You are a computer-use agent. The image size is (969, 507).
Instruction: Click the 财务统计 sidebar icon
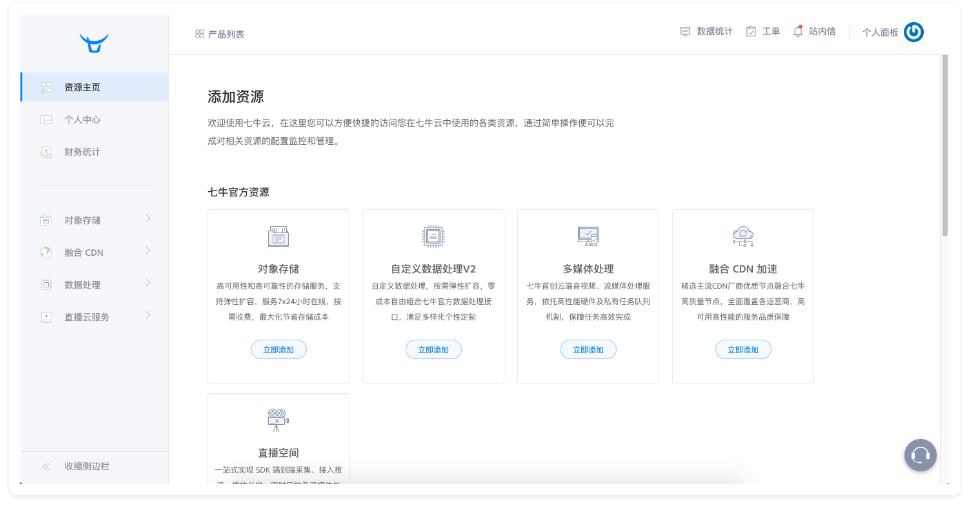point(46,151)
